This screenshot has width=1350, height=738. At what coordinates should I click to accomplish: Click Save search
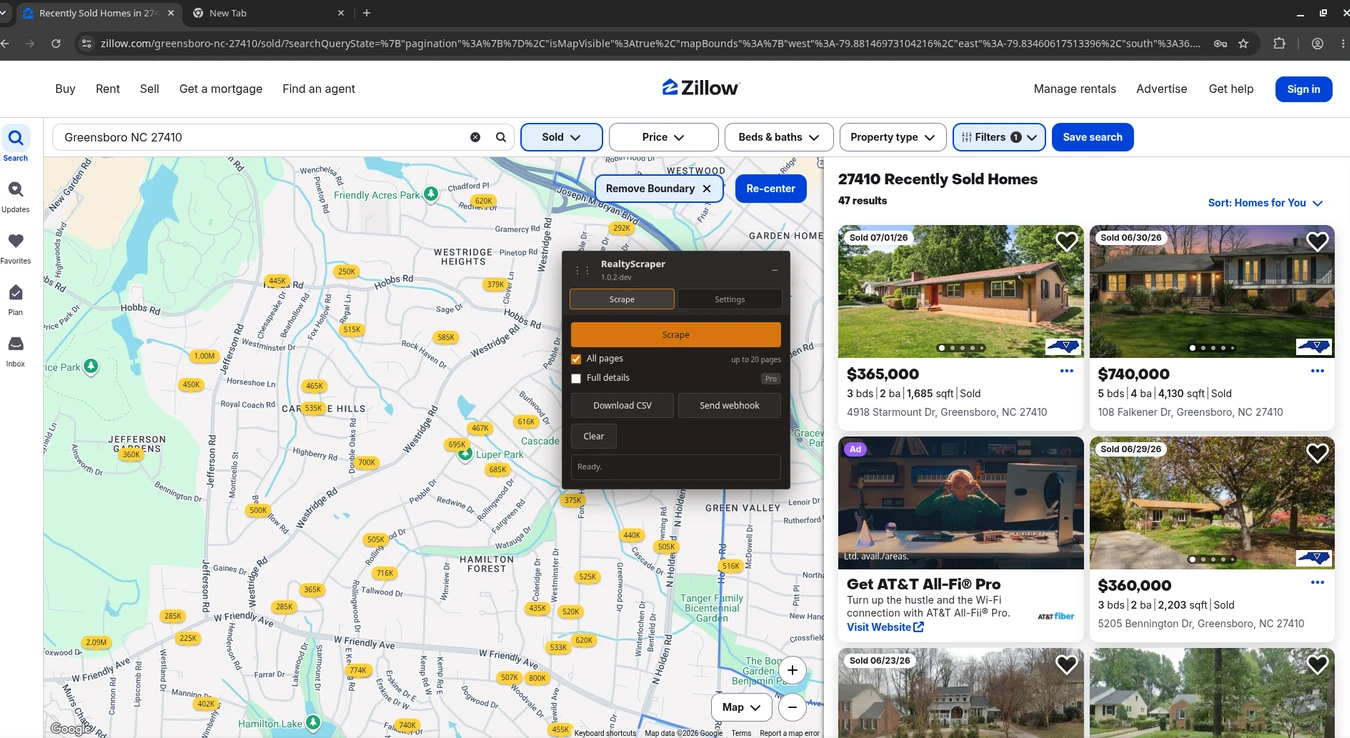(x=1092, y=137)
